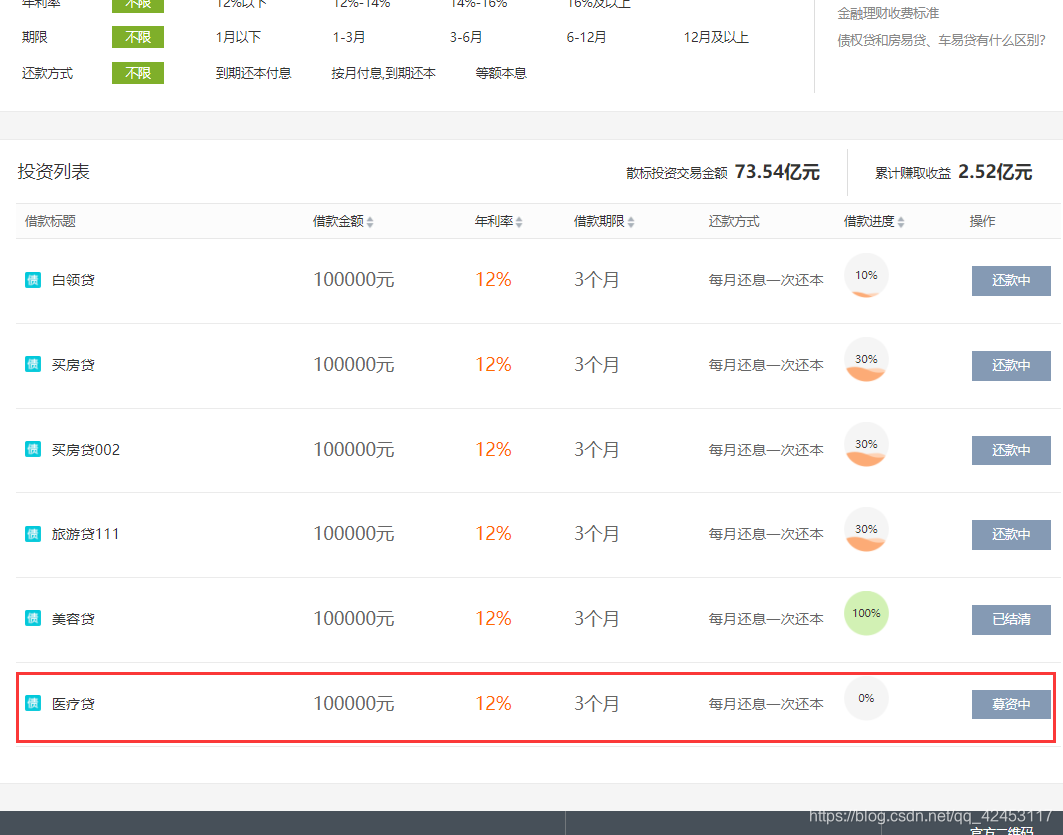Open the 美容贷 loan title
The width and height of the screenshot is (1063, 835).
[x=73, y=619]
